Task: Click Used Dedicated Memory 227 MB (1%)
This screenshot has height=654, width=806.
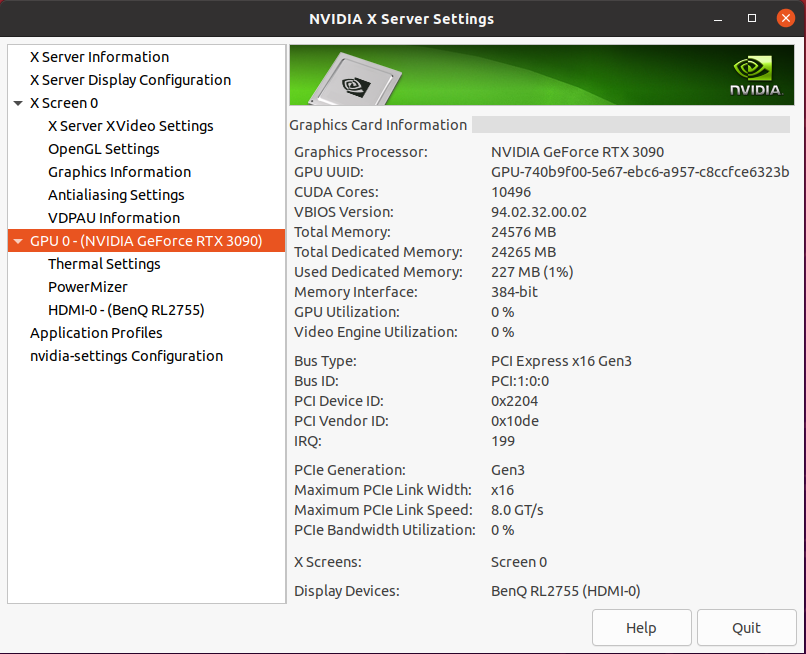Action: (x=532, y=272)
